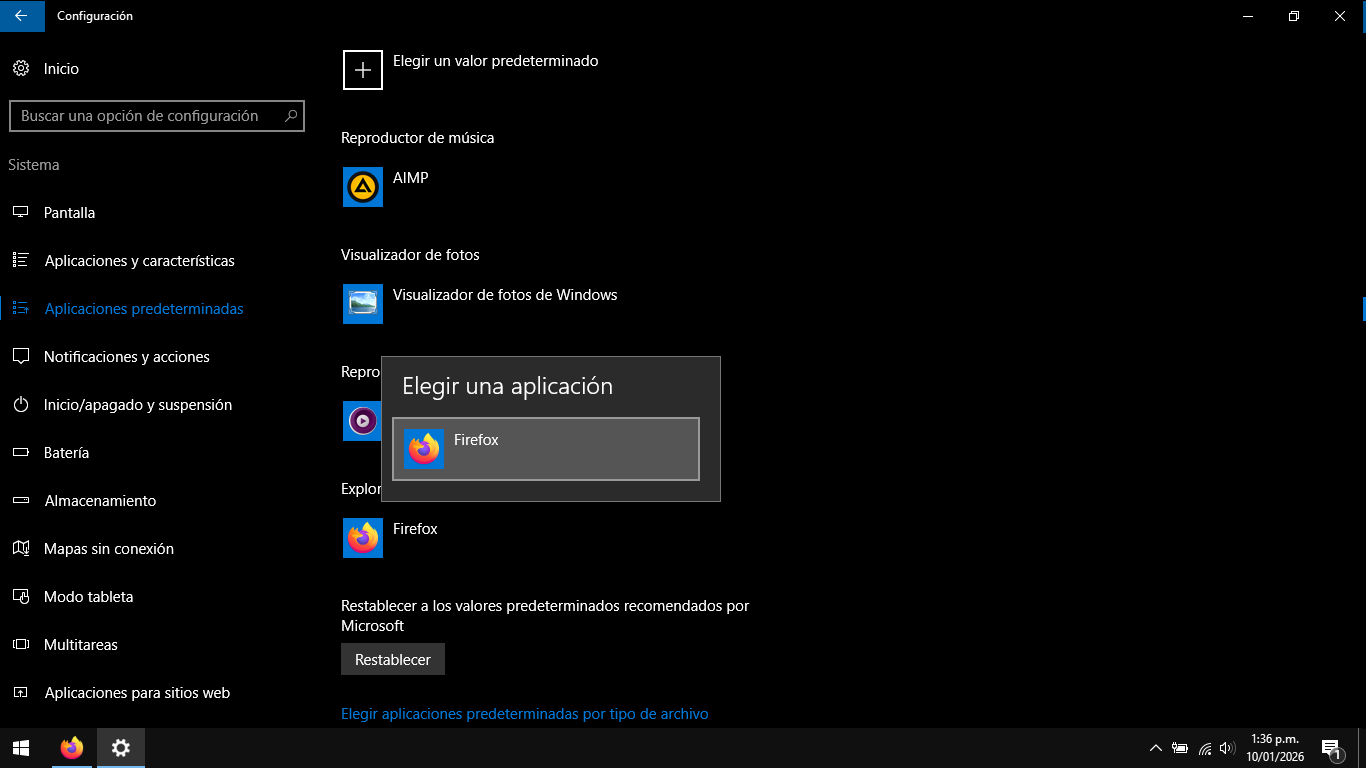
Task: Select Firefox in the app chooser popup
Action: [545, 449]
